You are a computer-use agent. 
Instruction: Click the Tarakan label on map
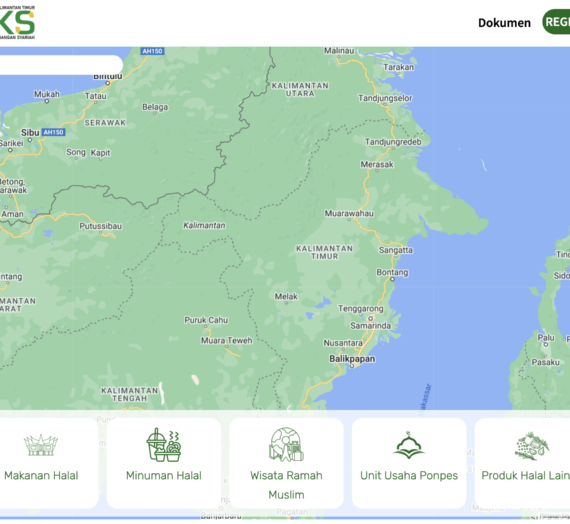pyautogui.click(x=398, y=67)
